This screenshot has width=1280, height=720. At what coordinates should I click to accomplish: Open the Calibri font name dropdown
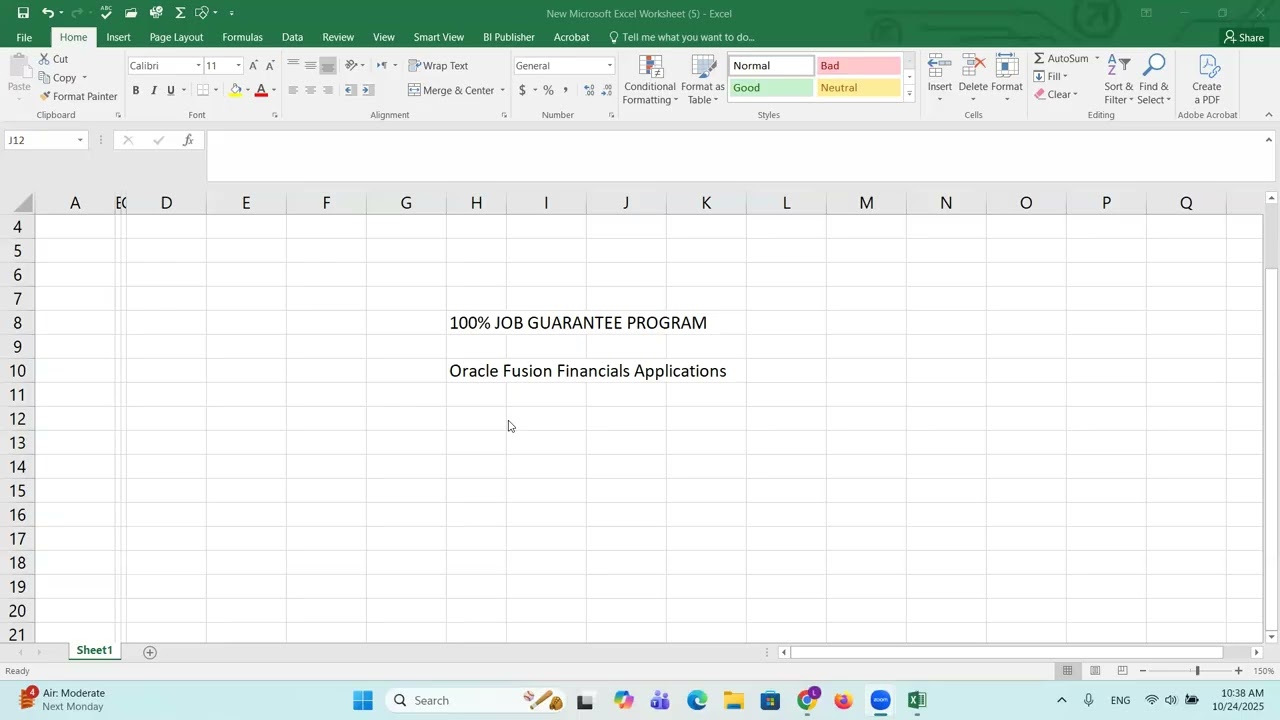point(198,65)
